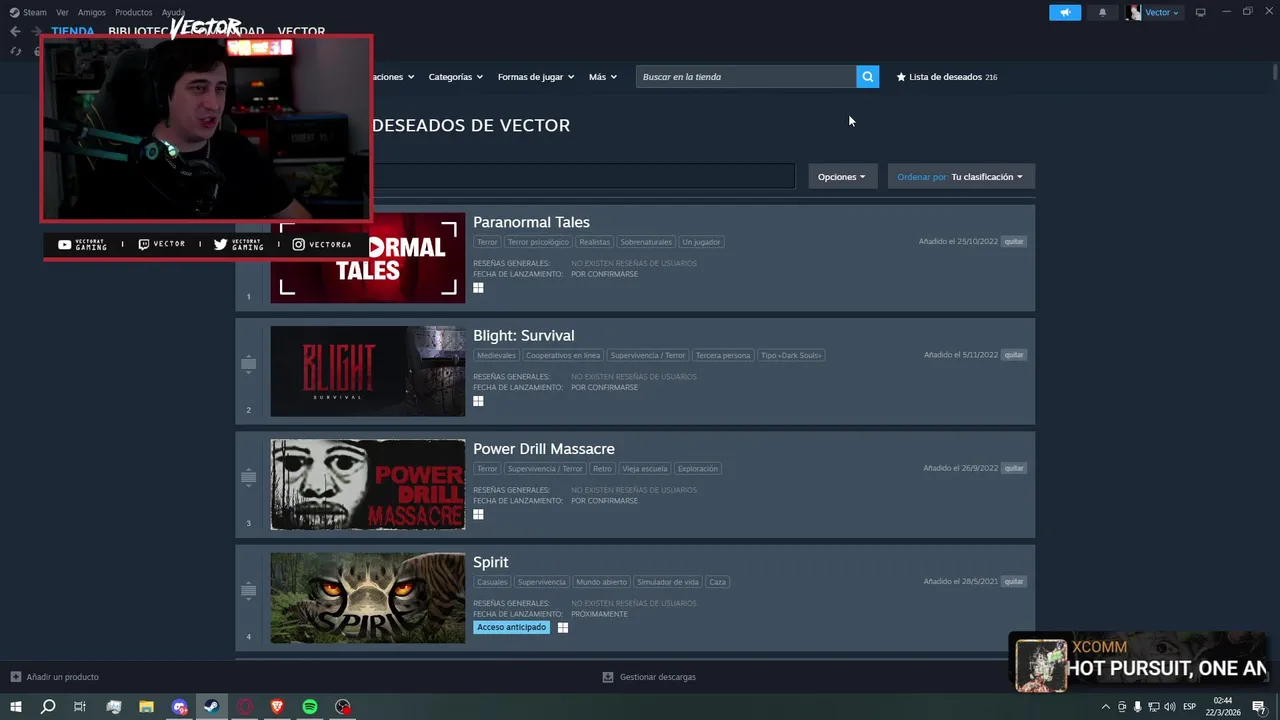Click the Mundo abierto tag

click(602, 581)
